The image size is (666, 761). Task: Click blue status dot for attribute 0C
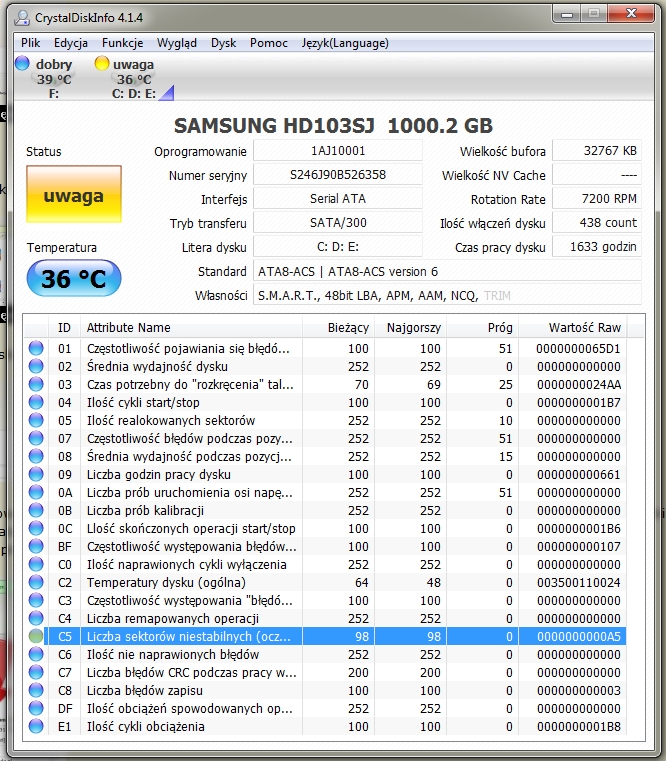pos(36,528)
